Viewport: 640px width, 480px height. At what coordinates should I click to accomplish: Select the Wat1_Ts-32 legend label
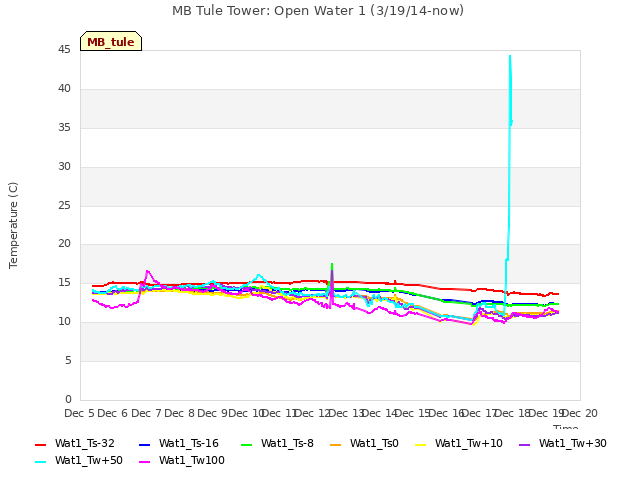click(x=85, y=444)
